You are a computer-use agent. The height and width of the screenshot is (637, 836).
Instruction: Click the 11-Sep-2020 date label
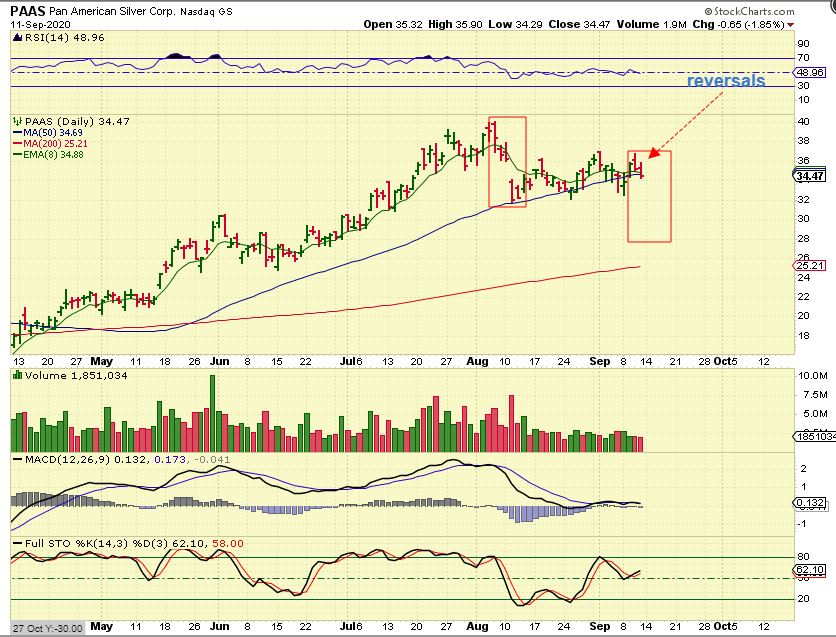point(40,25)
